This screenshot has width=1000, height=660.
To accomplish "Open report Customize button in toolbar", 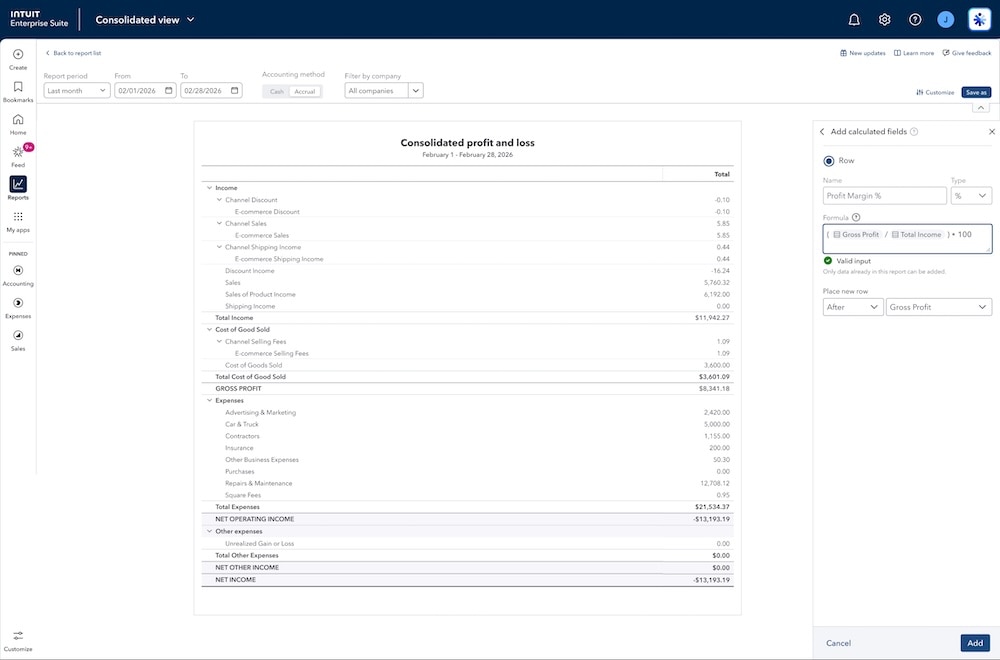I will (935, 92).
